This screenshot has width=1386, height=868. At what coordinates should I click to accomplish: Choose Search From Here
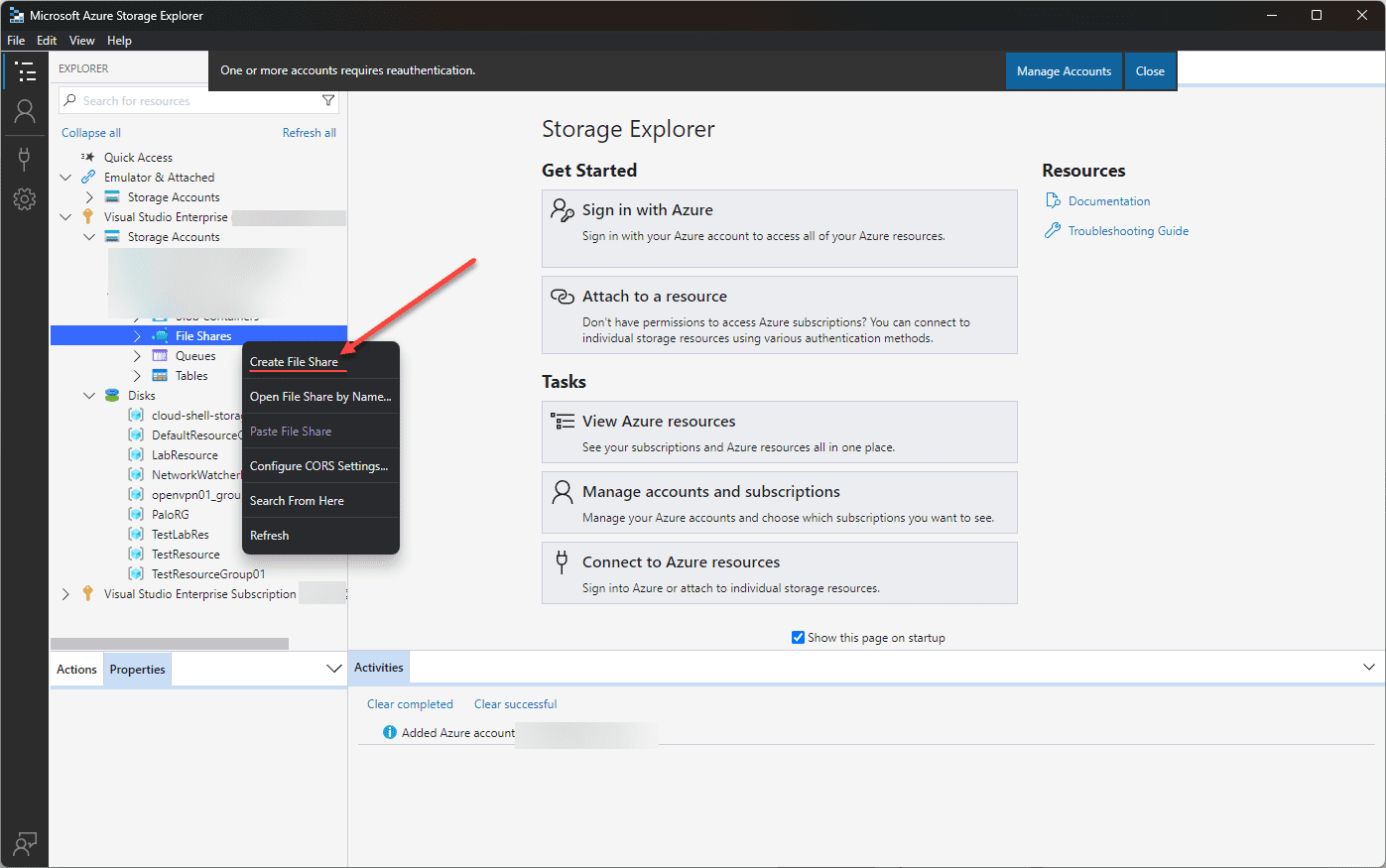point(321,500)
